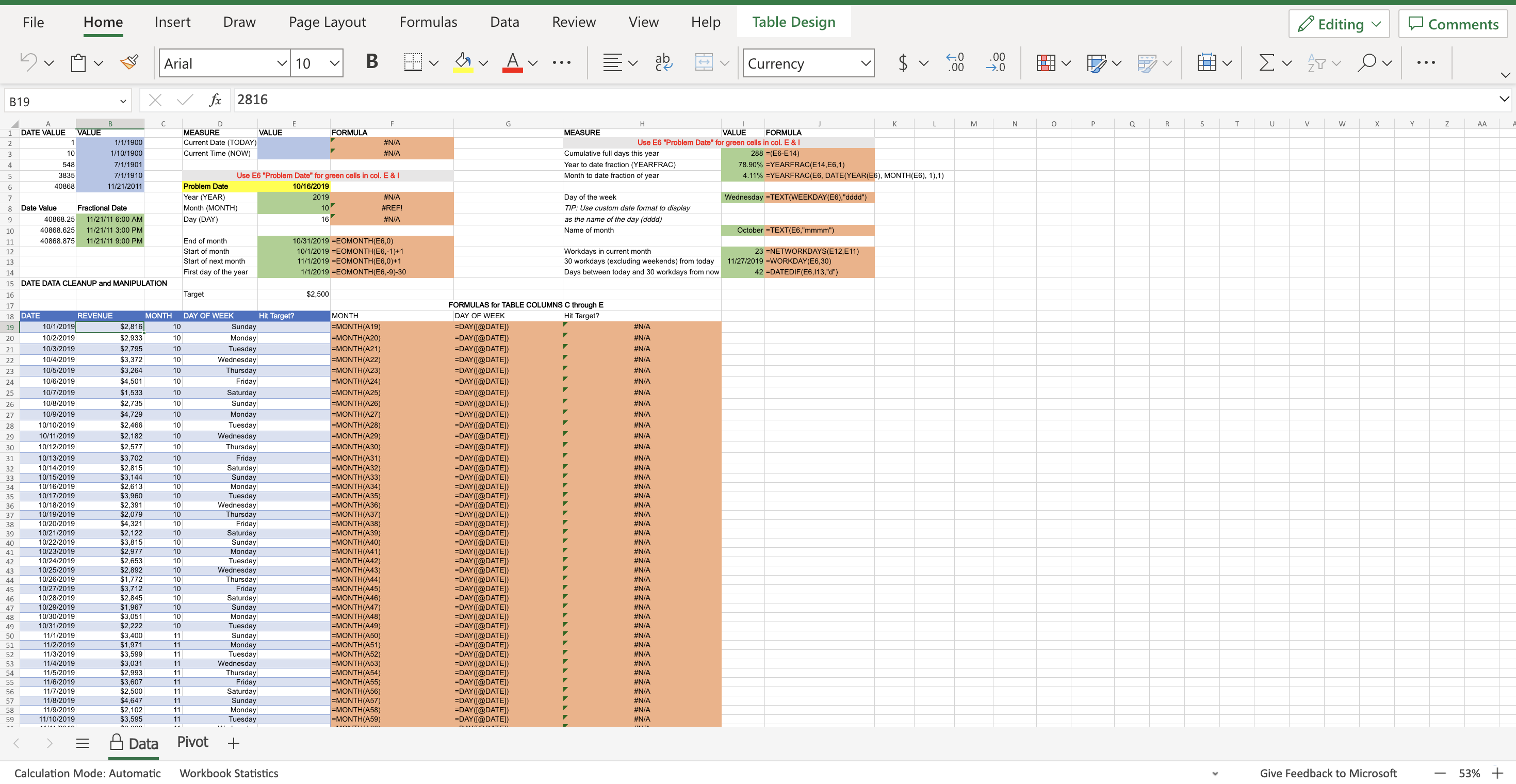Image resolution: width=1516 pixels, height=784 pixels.
Task: Toggle Bold formatting
Action: (372, 61)
